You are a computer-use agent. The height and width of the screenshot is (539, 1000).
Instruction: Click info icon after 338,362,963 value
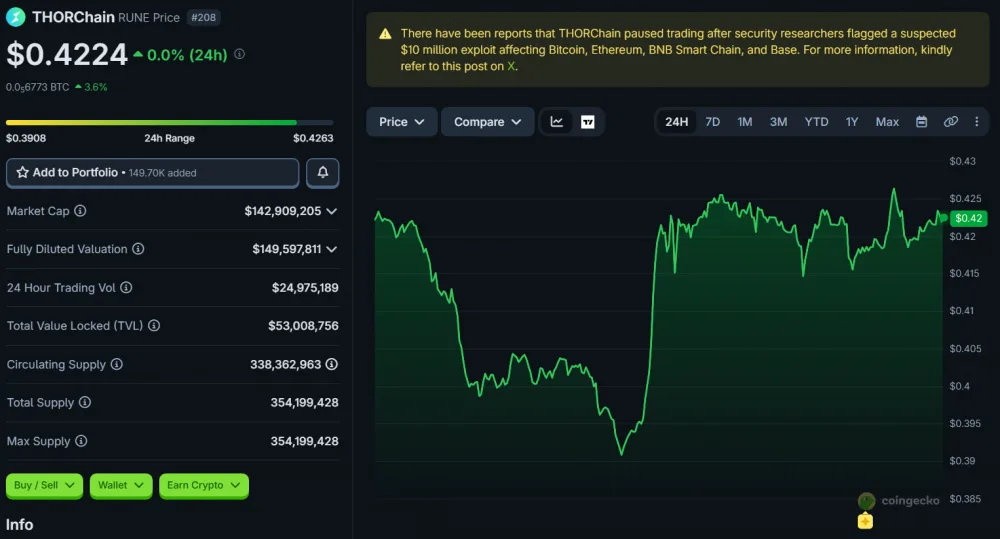(332, 364)
